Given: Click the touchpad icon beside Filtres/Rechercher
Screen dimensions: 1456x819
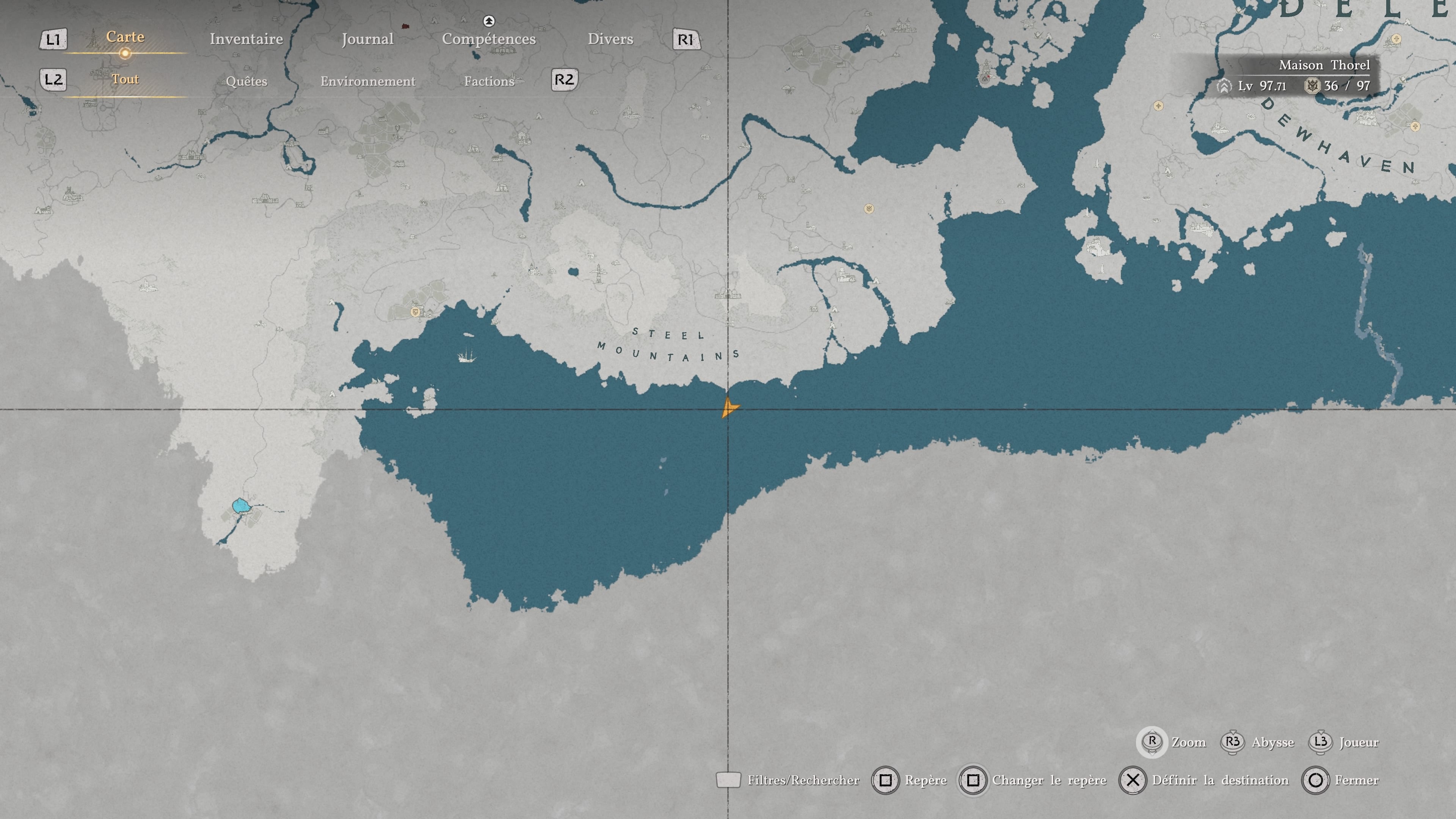Looking at the screenshot, I should [x=728, y=780].
